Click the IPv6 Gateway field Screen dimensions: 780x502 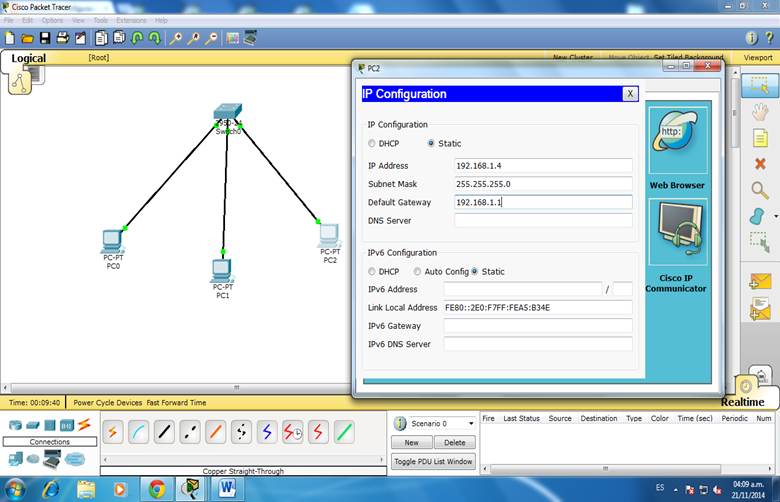(538, 326)
